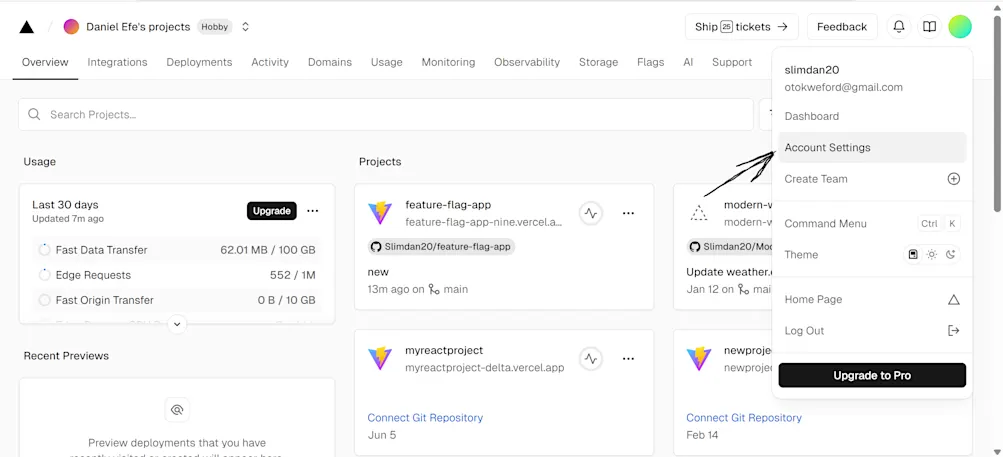Click Feb 14 project's Connect Git Repository

[744, 417]
